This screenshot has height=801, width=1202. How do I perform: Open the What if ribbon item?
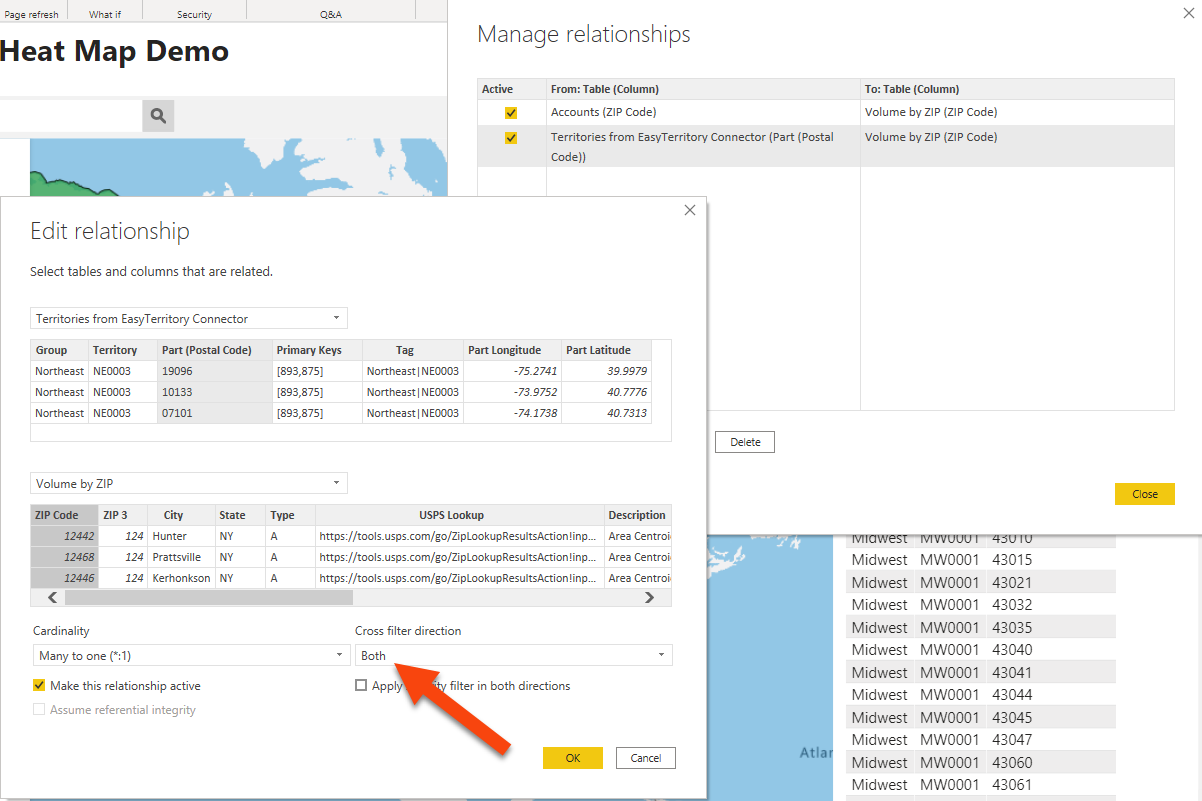105,14
